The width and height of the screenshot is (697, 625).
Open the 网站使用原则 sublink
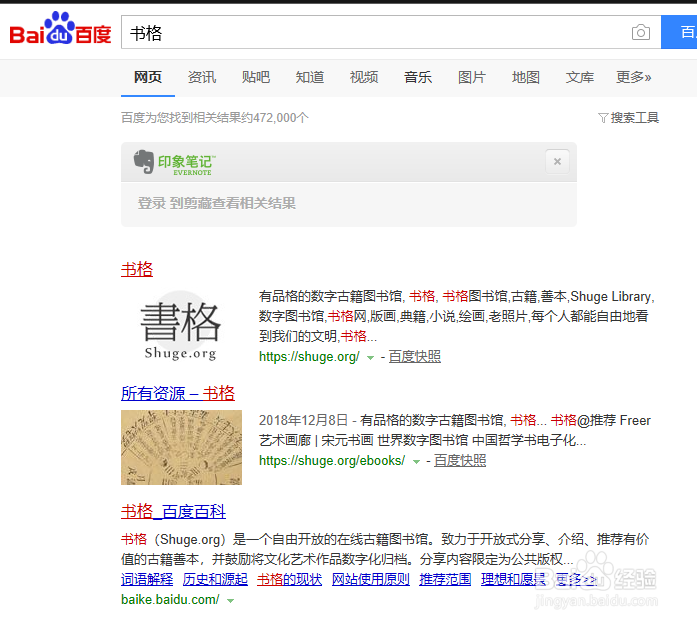pos(371,579)
